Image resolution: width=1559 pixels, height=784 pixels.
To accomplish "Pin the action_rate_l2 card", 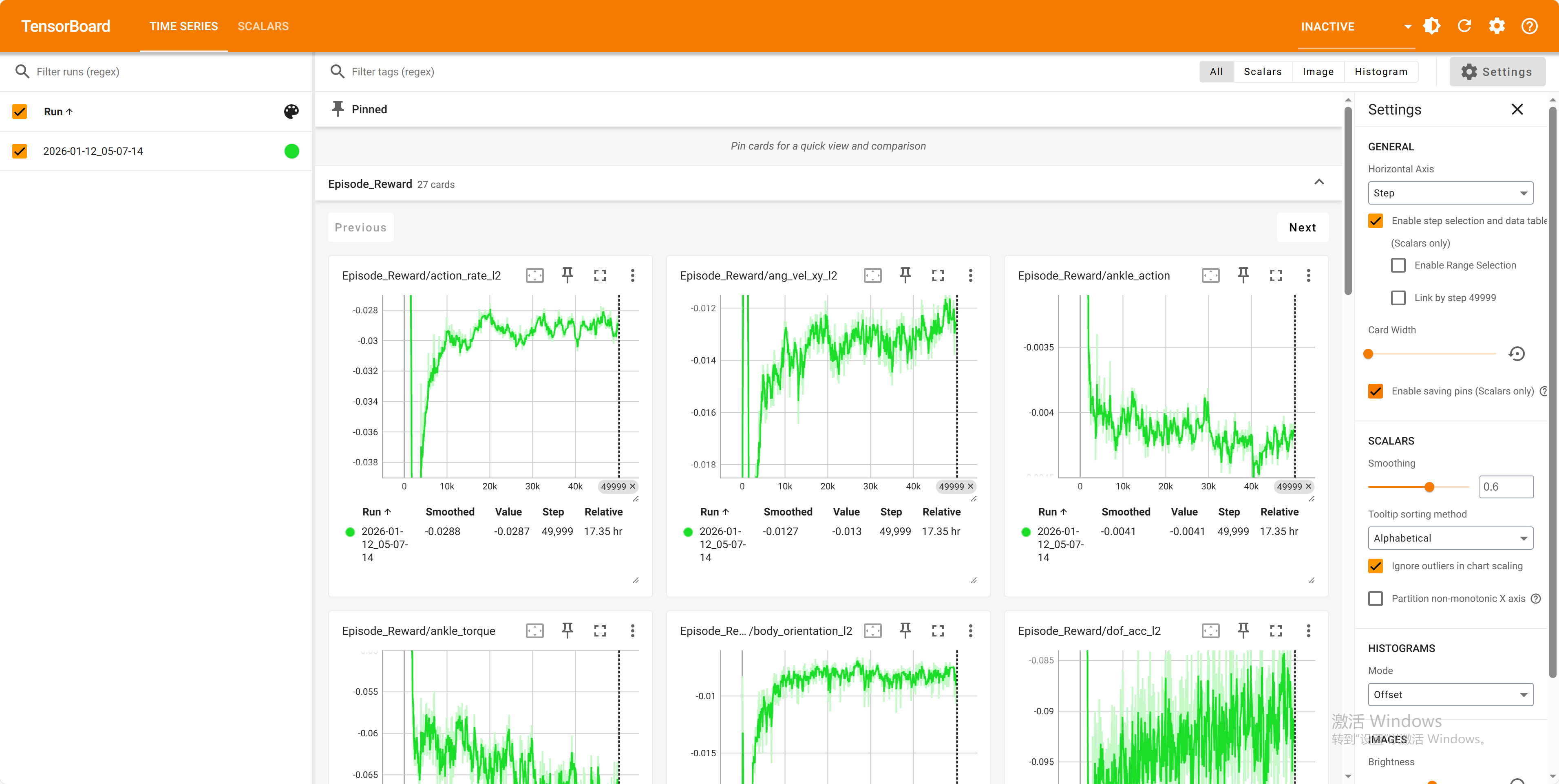I will tap(567, 275).
